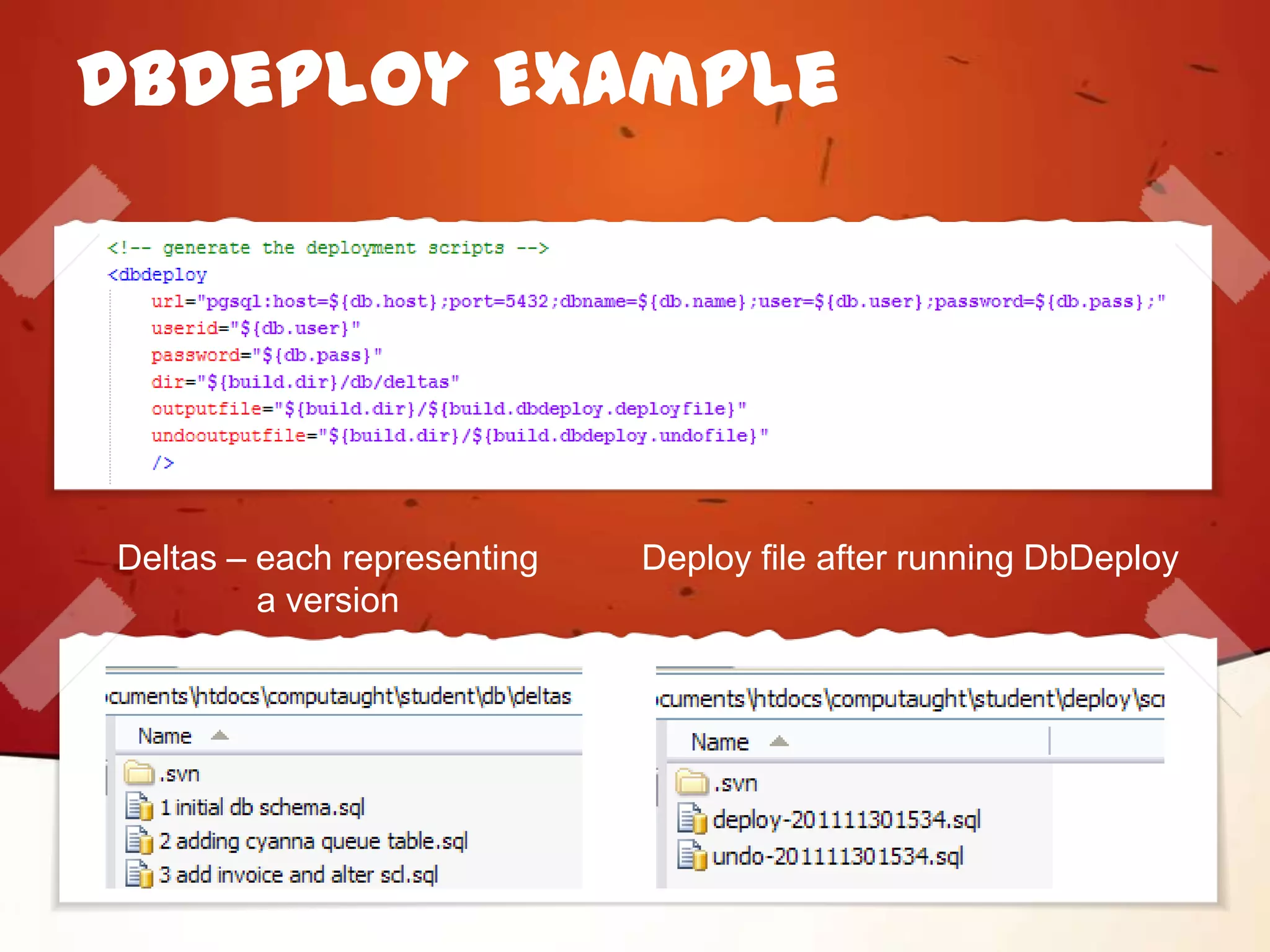Click the deltas folder path address bar
This screenshot has width=1270, height=952.
tap(344, 697)
